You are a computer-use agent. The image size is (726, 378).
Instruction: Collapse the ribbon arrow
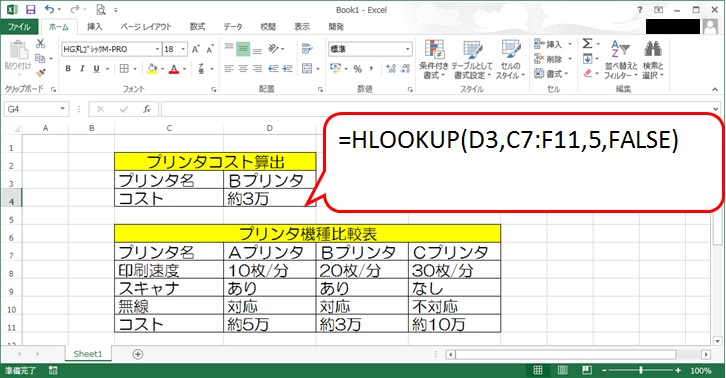click(x=715, y=89)
